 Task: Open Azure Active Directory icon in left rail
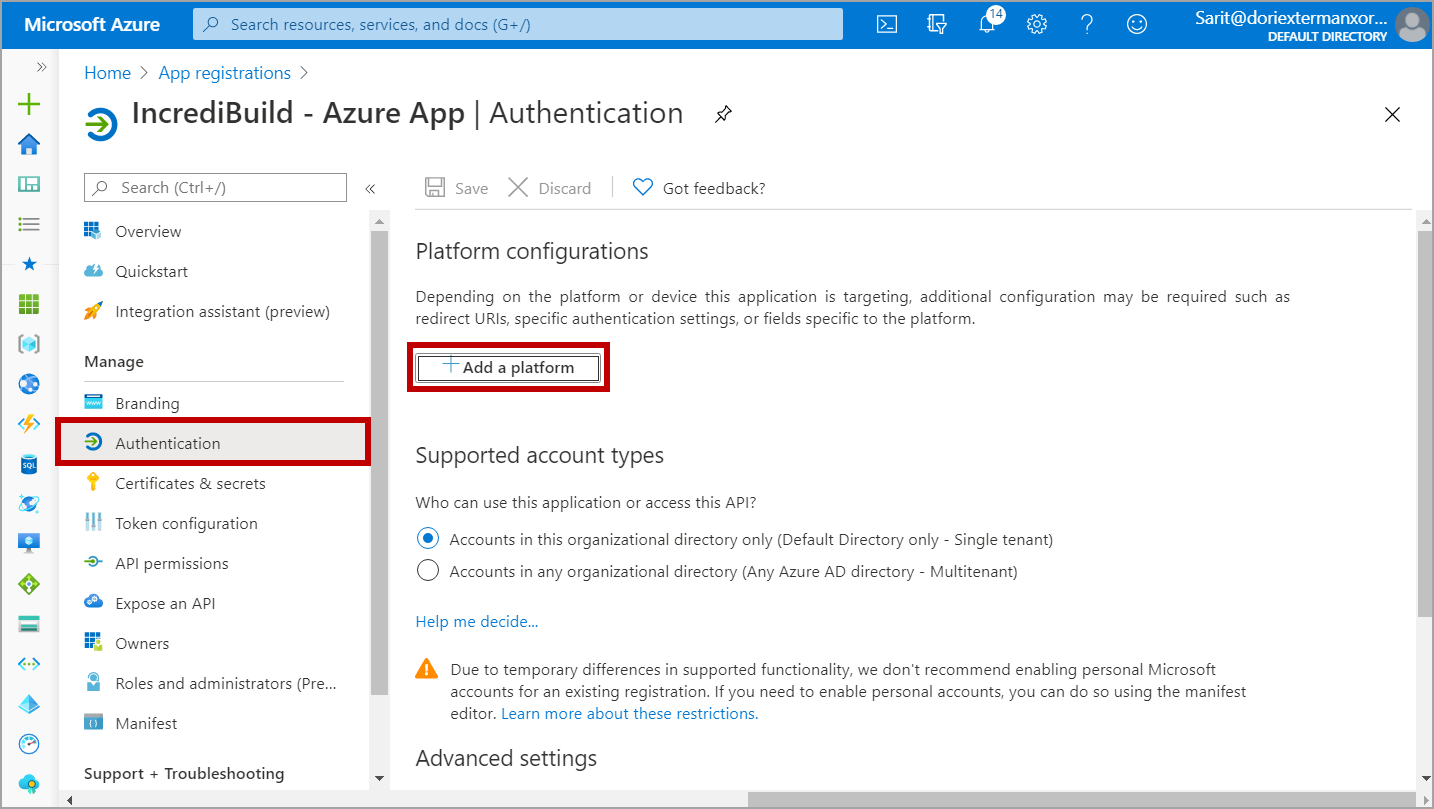click(29, 704)
